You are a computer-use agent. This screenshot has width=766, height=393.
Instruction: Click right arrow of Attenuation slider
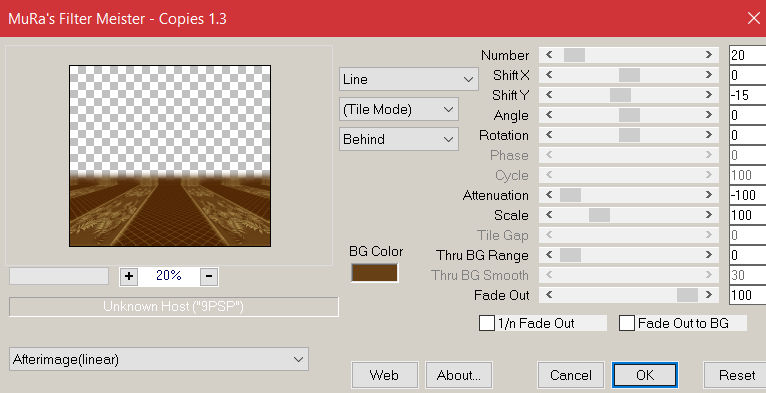[x=709, y=195]
